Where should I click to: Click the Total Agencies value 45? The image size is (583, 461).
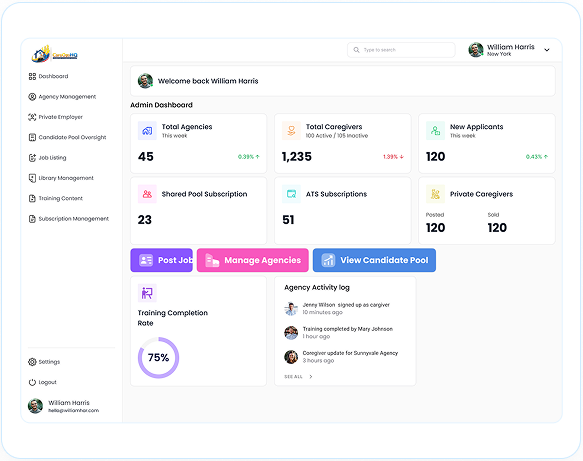point(146,157)
